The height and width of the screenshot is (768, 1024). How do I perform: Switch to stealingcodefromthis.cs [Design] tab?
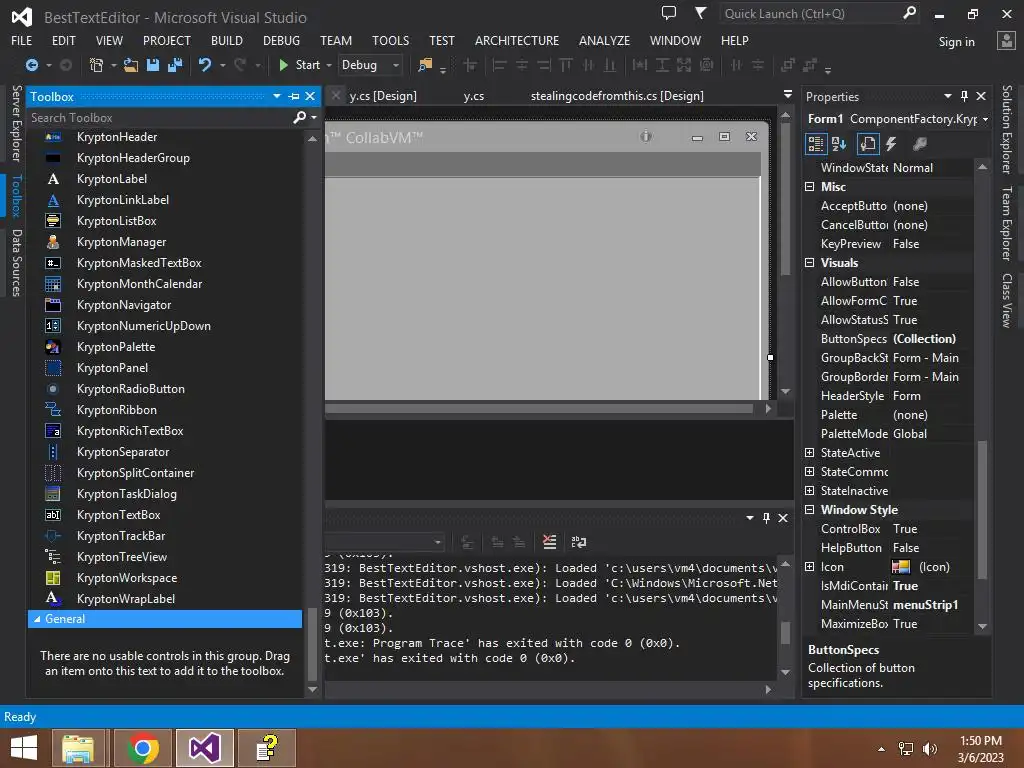click(617, 96)
